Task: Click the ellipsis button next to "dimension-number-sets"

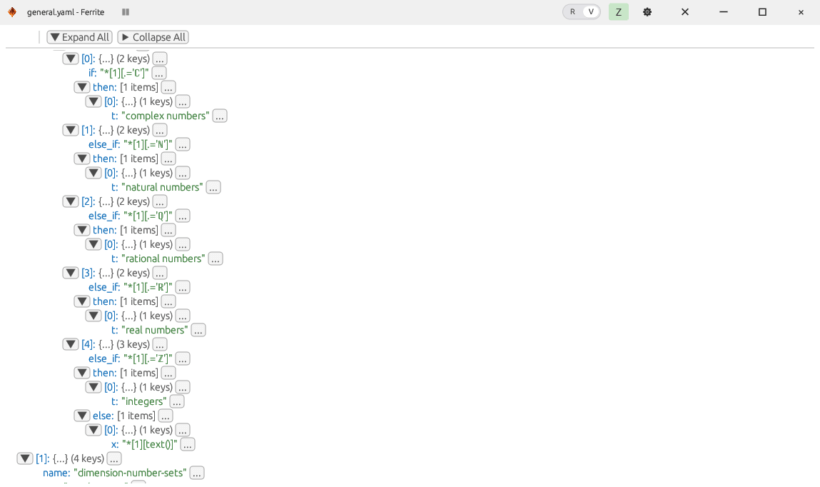Action: click(197, 473)
